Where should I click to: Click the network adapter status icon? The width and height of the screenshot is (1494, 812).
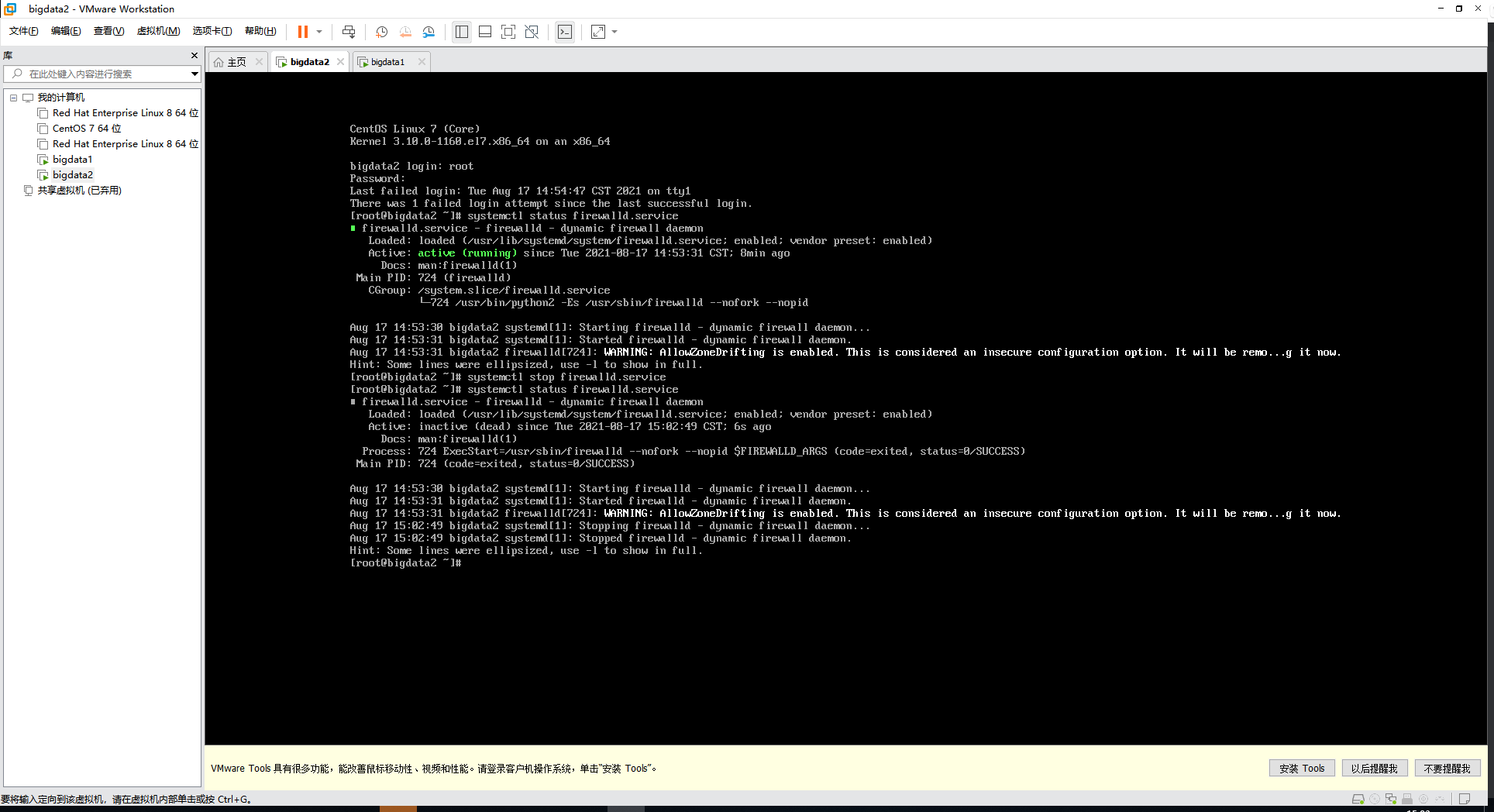(x=1392, y=799)
